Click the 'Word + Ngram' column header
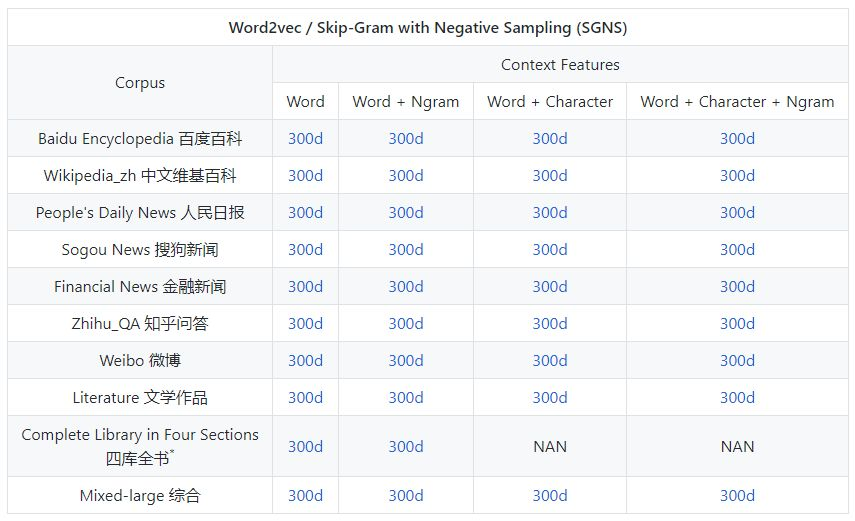The width and height of the screenshot is (855, 521). click(x=406, y=101)
